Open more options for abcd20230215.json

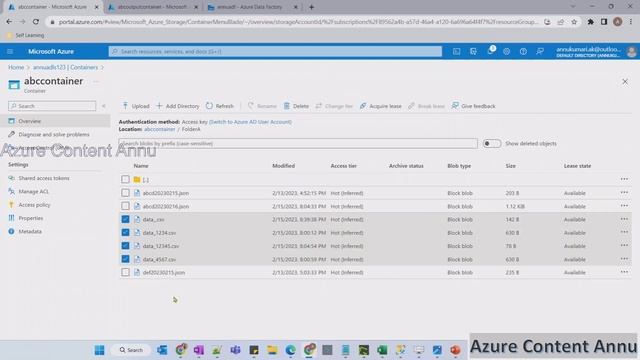[624, 193]
